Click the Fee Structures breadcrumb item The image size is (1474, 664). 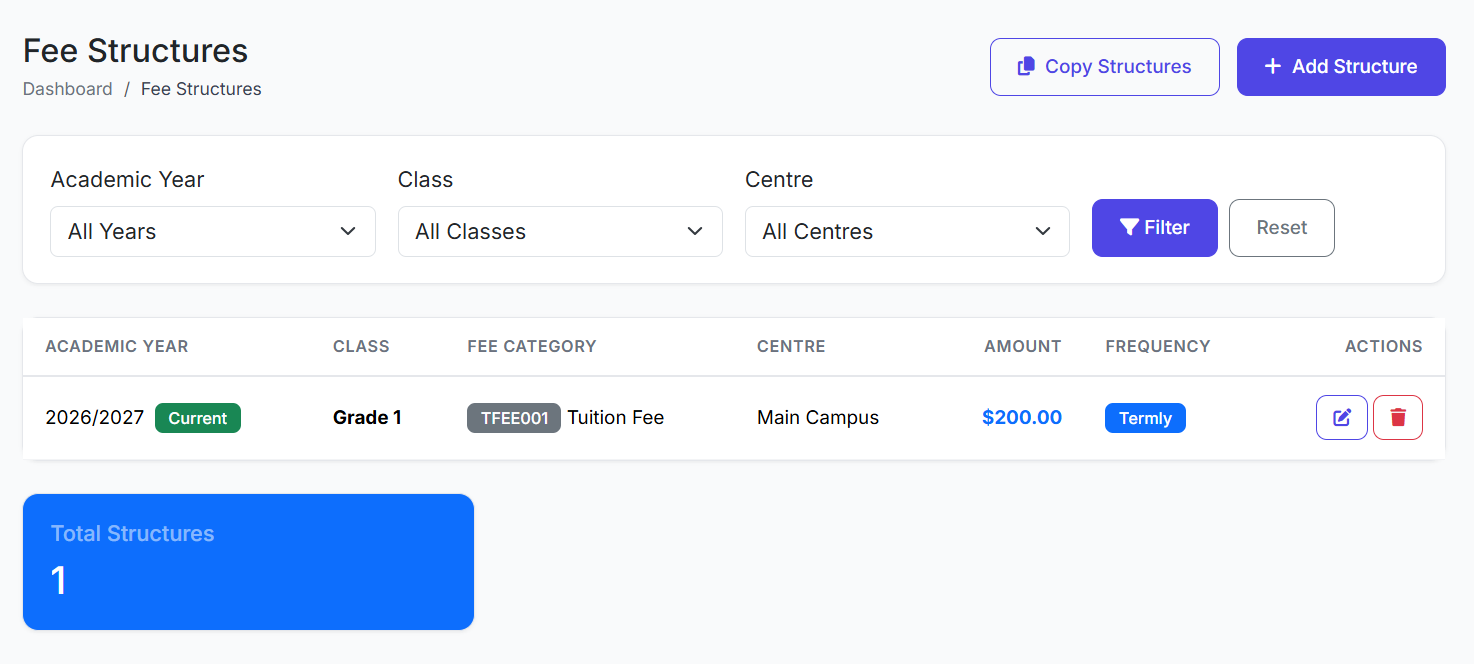click(x=201, y=89)
